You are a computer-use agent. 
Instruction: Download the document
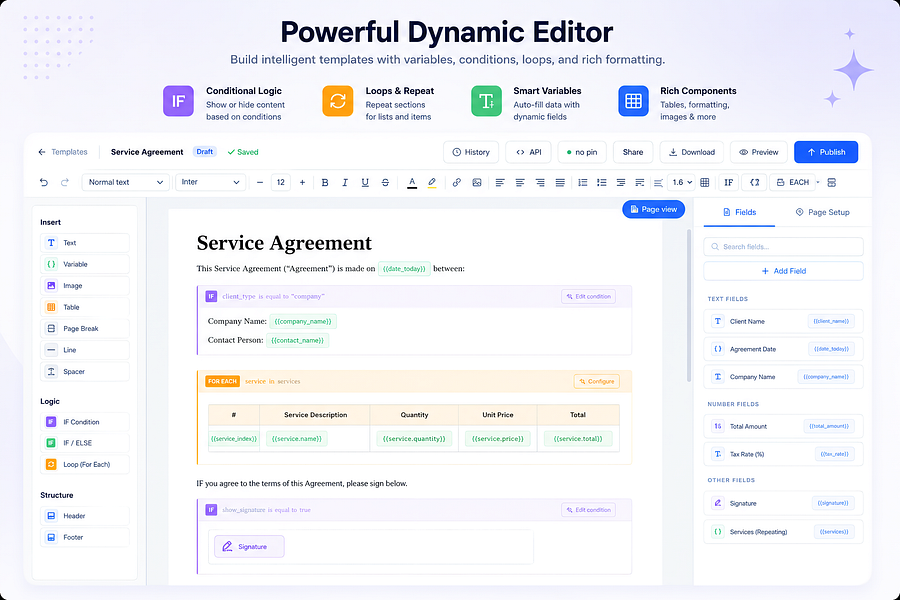coord(692,152)
